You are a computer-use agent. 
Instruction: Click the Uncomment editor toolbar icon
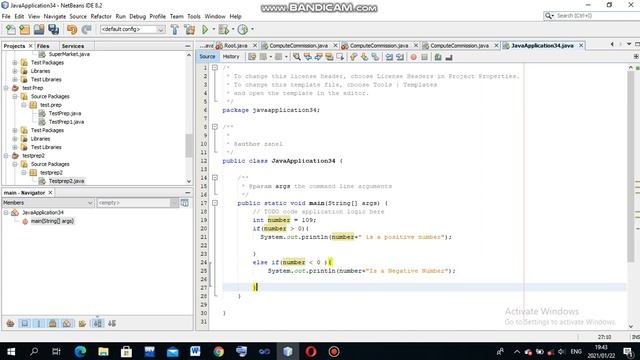click(x=449, y=57)
